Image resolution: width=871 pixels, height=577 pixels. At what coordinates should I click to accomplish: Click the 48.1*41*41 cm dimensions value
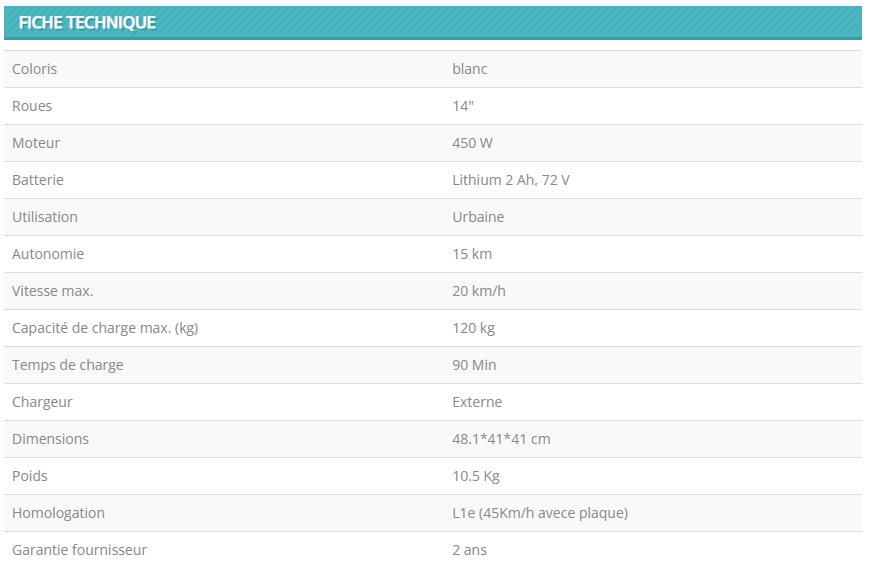tap(501, 439)
